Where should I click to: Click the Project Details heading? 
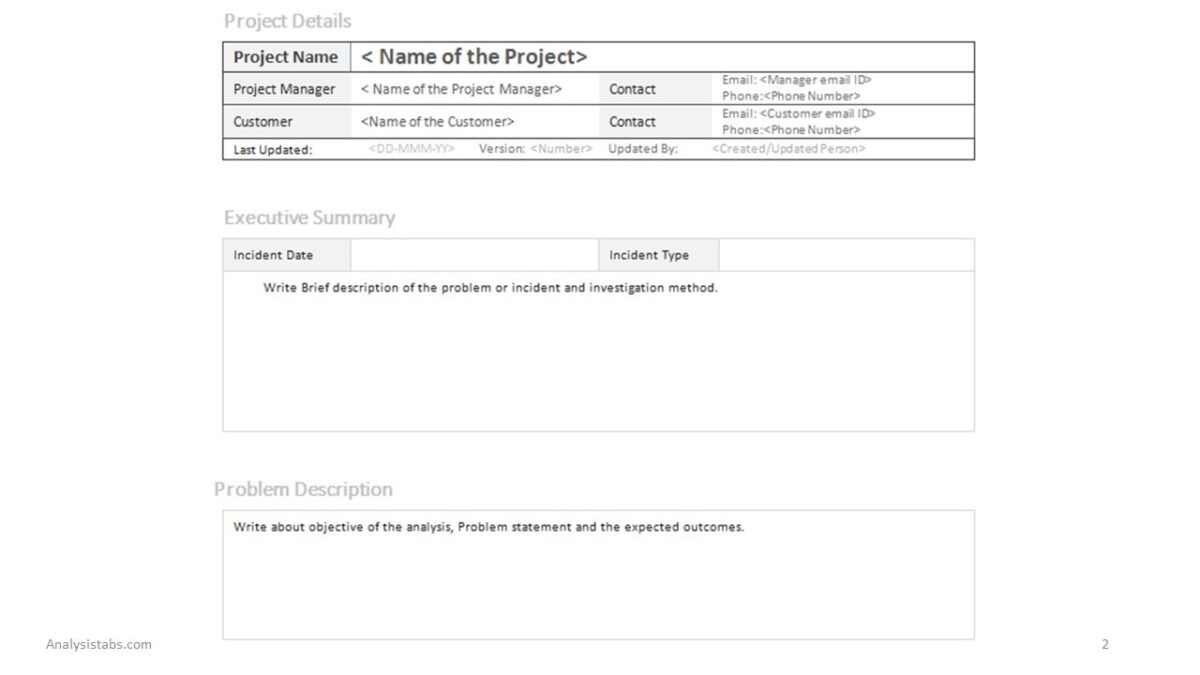click(288, 21)
